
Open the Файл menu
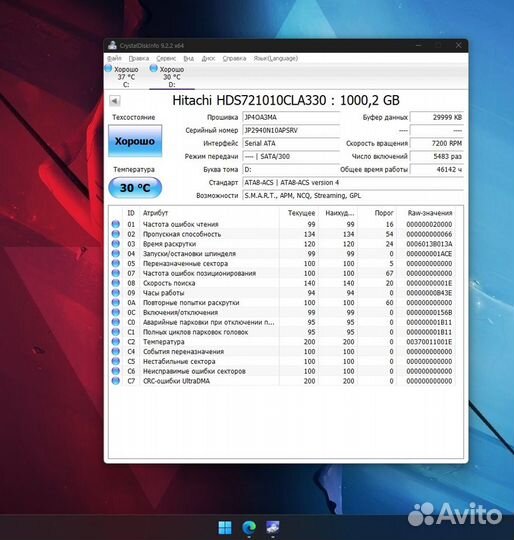(114, 58)
